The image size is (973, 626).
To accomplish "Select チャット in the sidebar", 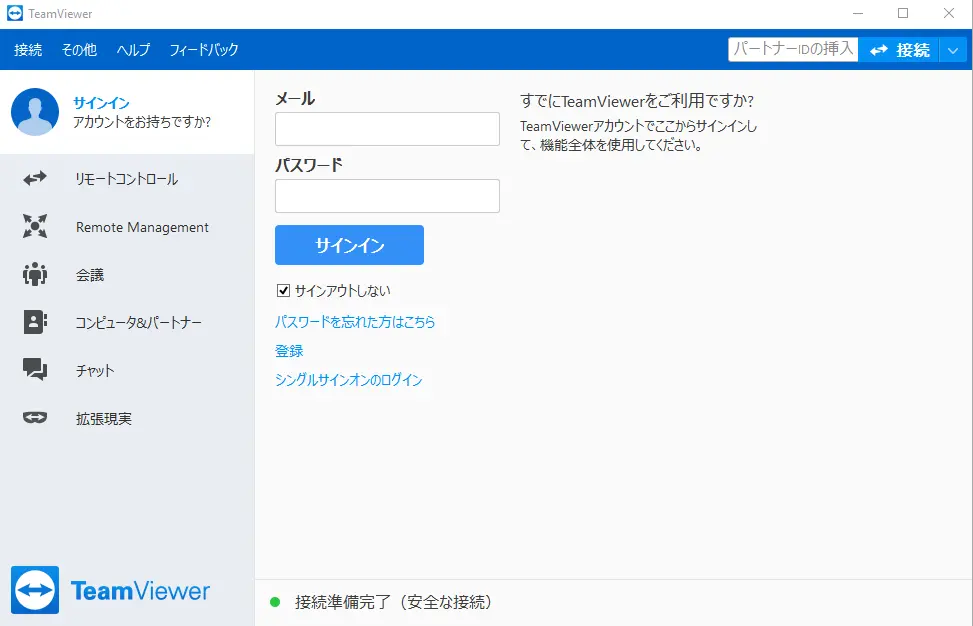I will (x=127, y=370).
